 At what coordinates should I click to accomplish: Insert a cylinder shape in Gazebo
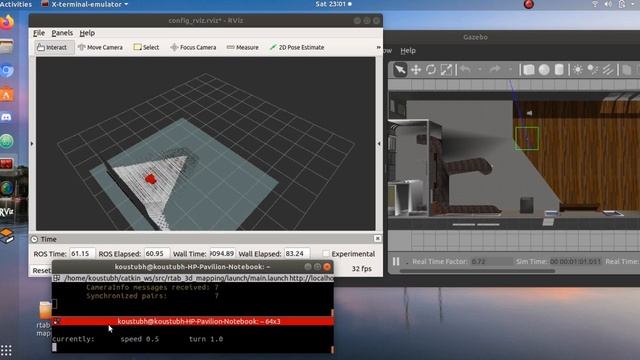pyautogui.click(x=559, y=70)
